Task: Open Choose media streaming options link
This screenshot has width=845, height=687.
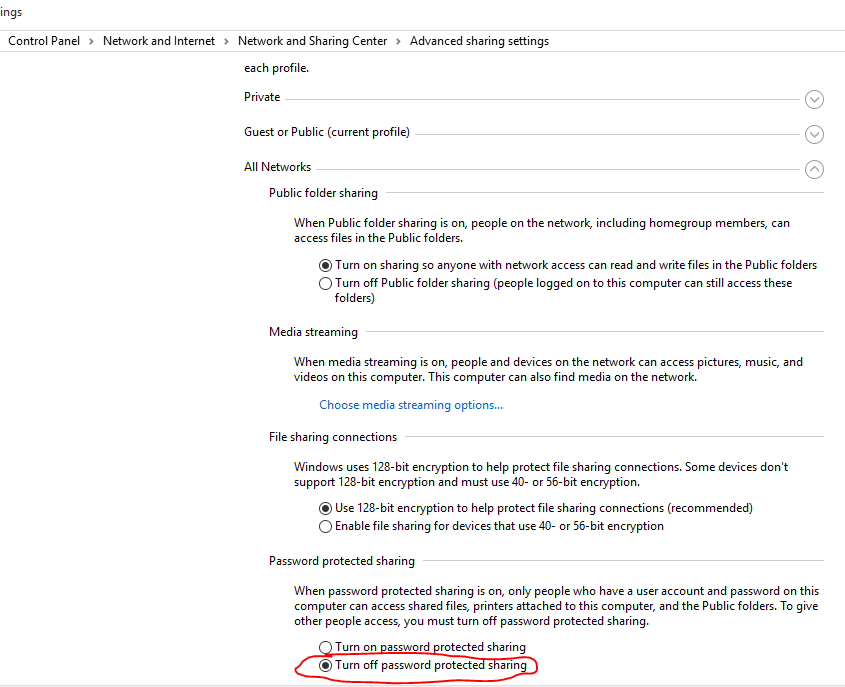Action: coord(410,404)
